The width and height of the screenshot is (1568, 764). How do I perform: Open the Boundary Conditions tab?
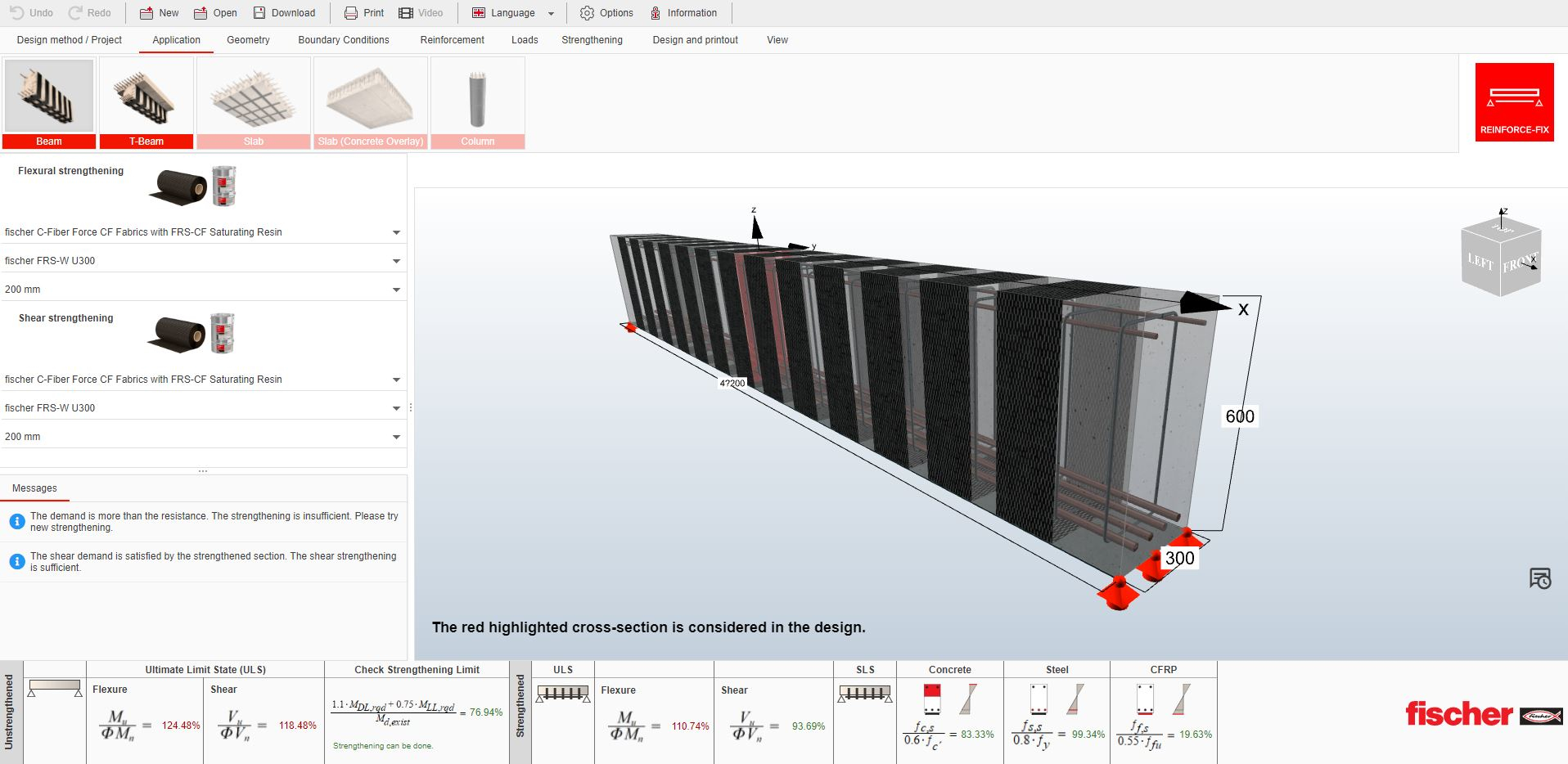[x=344, y=39]
